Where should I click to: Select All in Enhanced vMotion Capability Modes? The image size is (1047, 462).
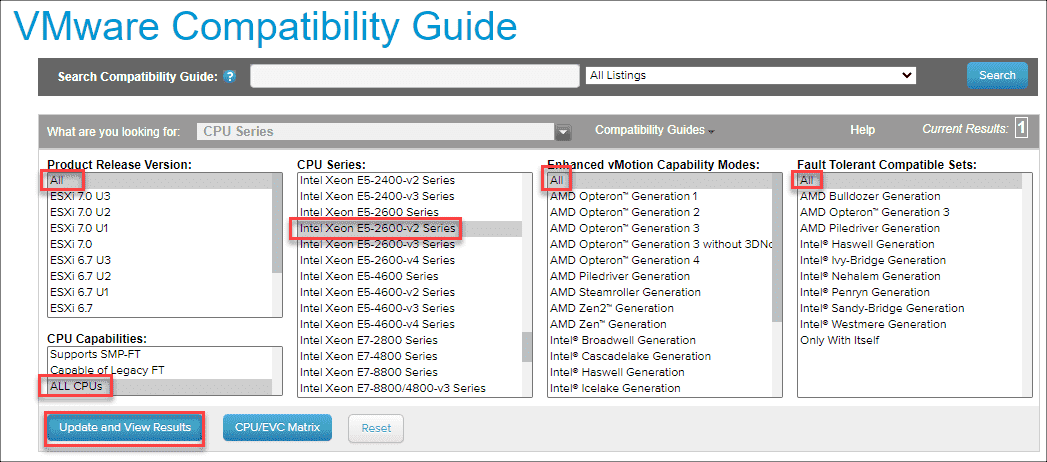tap(659, 180)
